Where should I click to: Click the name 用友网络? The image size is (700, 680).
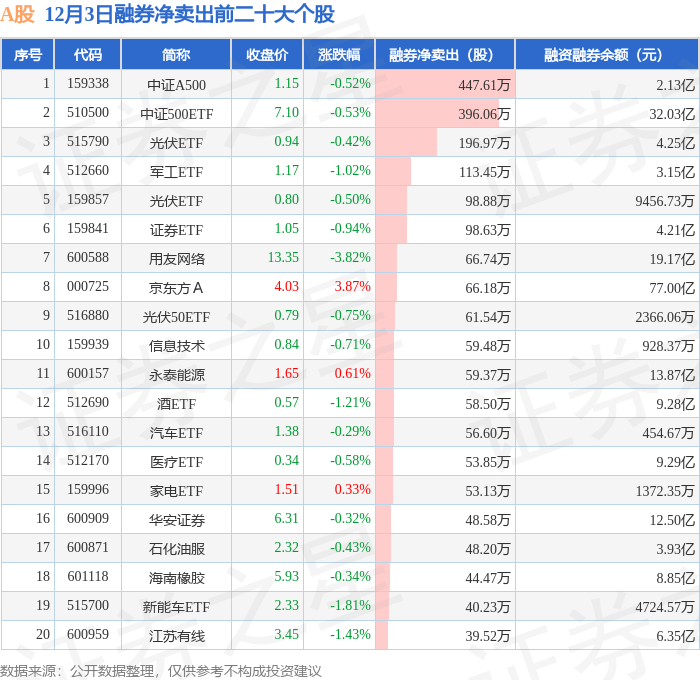[x=176, y=259]
